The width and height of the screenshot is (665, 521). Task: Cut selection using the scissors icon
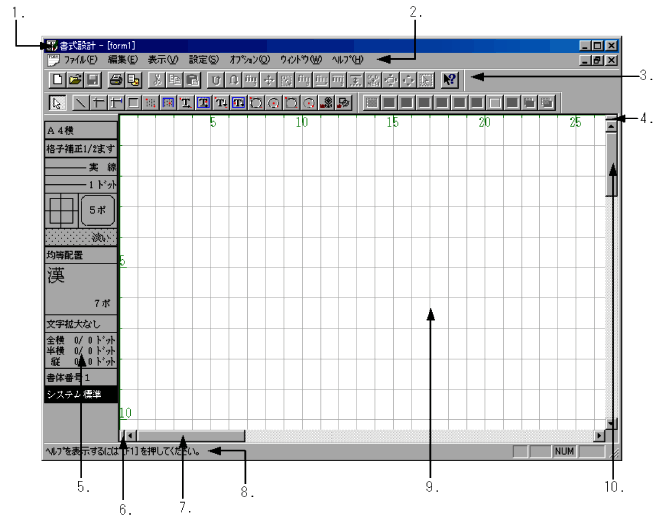point(158,79)
